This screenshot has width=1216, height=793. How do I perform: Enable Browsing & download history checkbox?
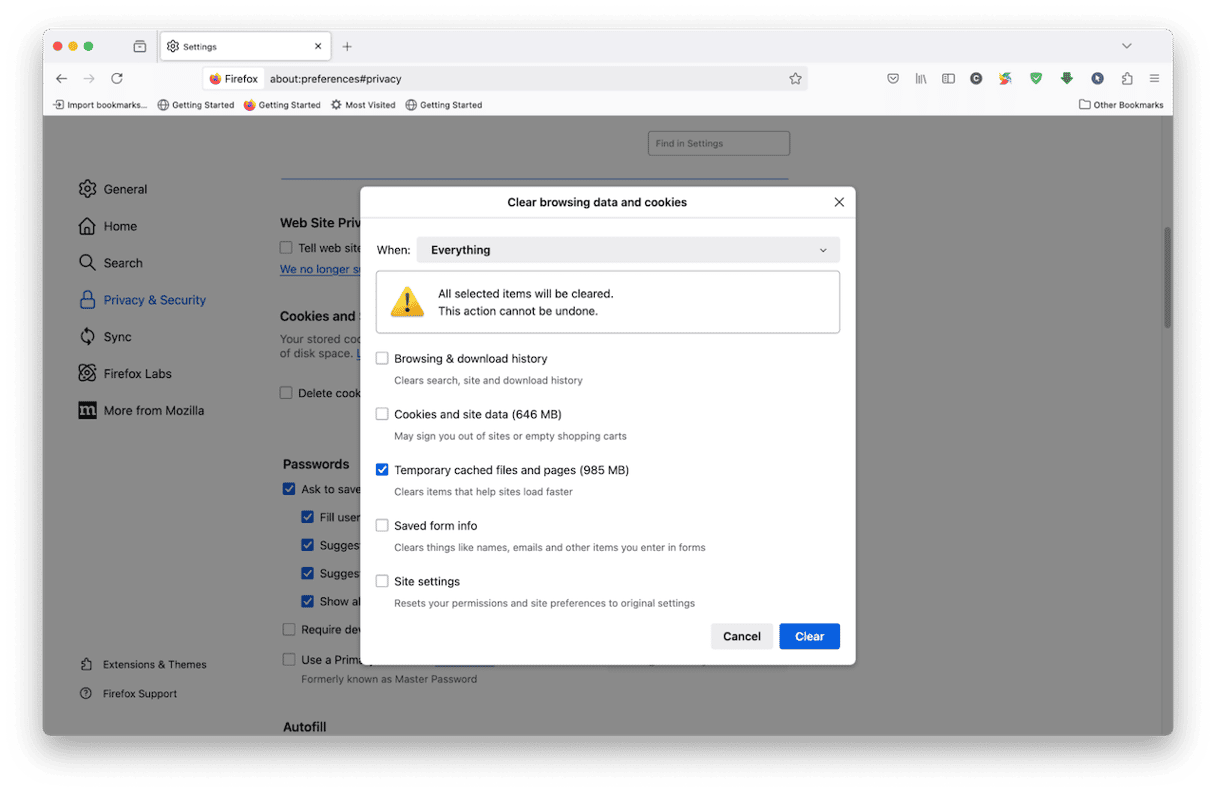click(382, 358)
